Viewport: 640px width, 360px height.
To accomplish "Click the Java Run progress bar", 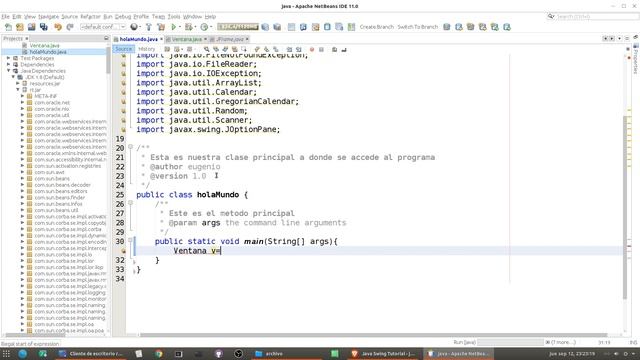I will [511, 342].
